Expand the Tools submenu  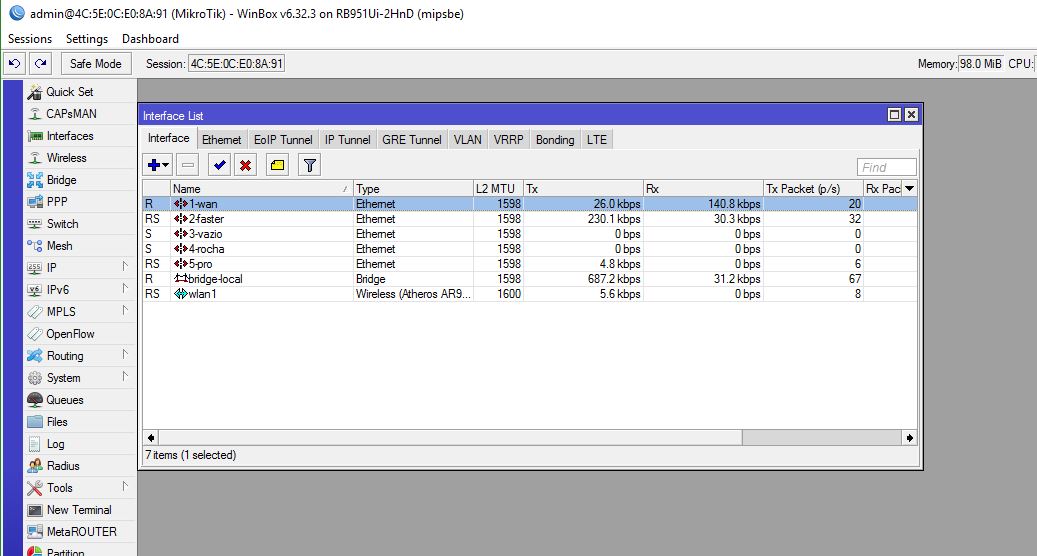pos(79,487)
